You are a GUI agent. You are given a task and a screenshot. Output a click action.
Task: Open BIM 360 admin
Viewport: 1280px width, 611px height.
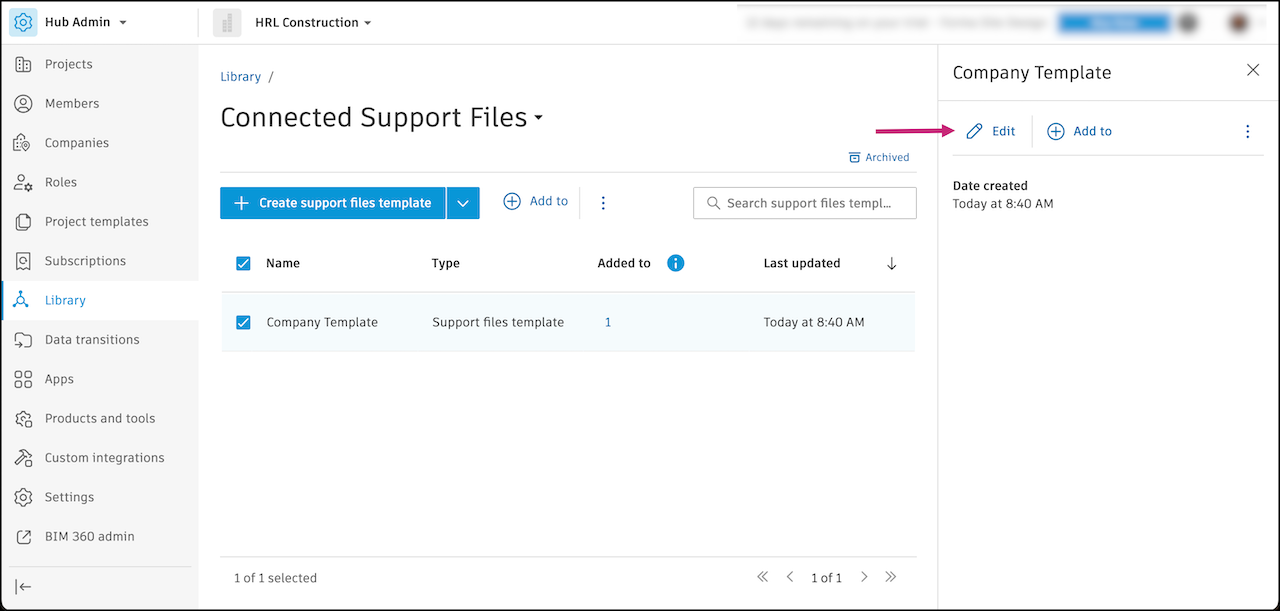(x=89, y=536)
